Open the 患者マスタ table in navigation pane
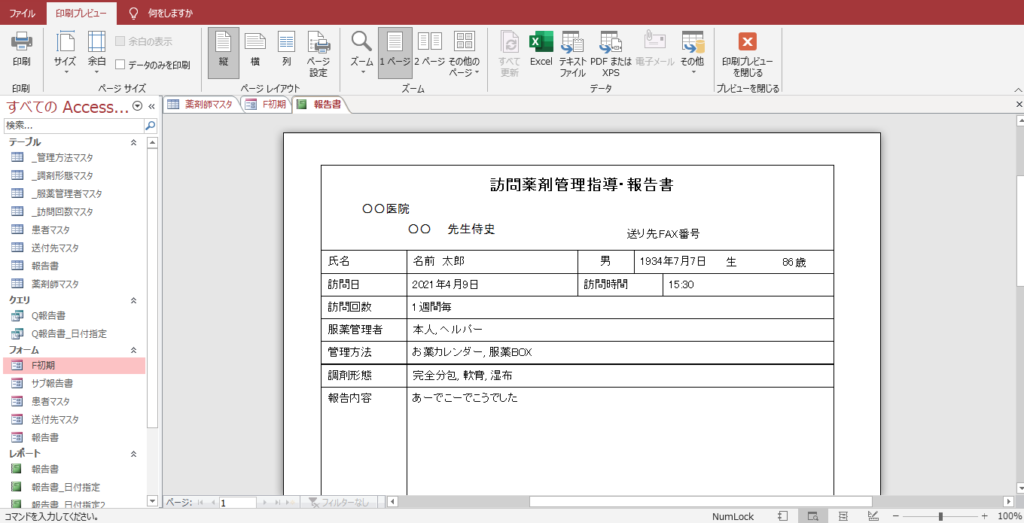 click(x=50, y=229)
